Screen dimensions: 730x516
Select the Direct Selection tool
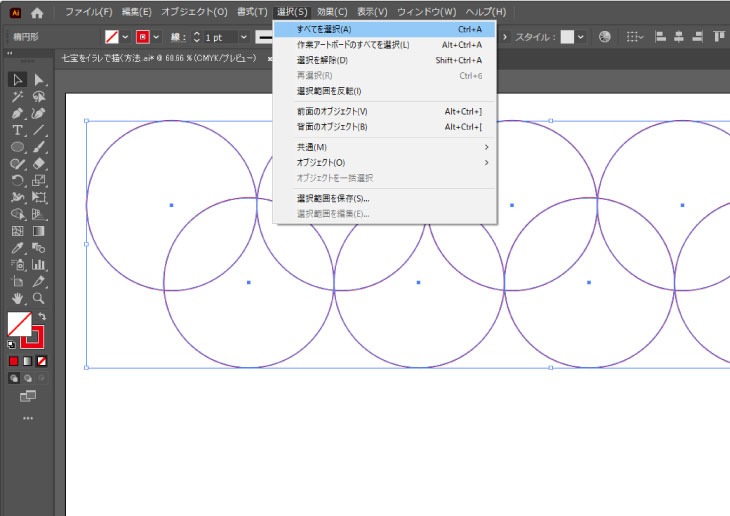pos(39,80)
